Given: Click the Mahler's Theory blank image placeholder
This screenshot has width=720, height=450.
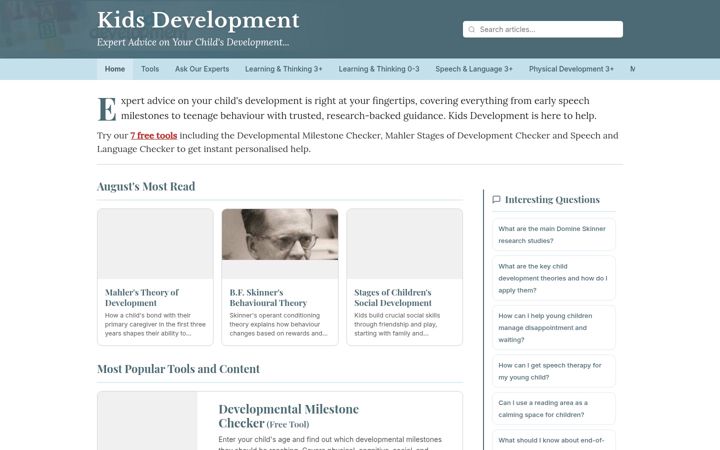Looking at the screenshot, I should 155,244.
